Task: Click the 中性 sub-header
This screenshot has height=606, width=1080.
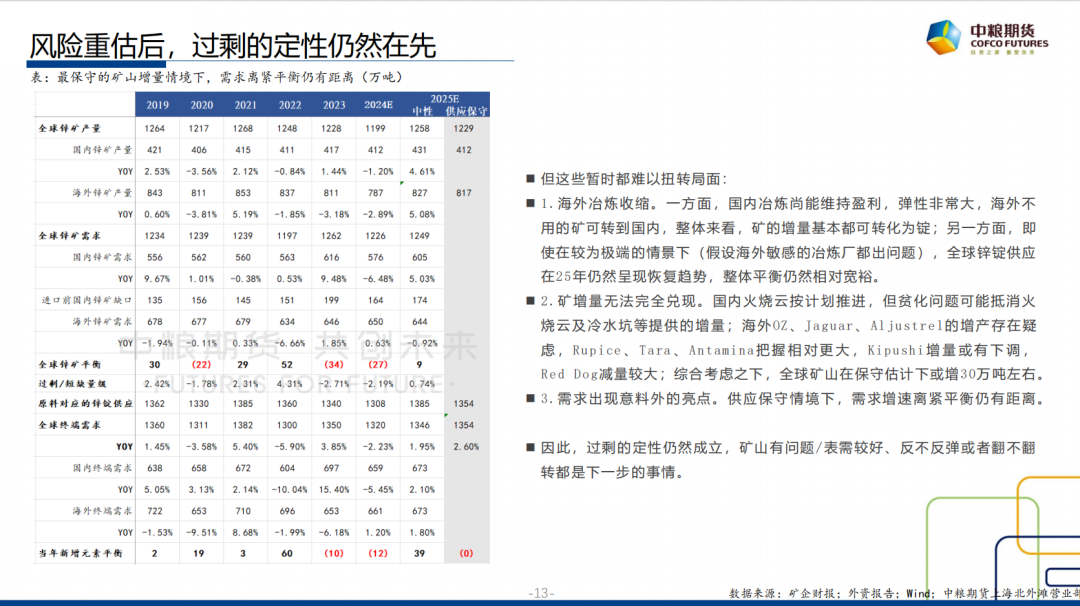Action: pyautogui.click(x=422, y=111)
